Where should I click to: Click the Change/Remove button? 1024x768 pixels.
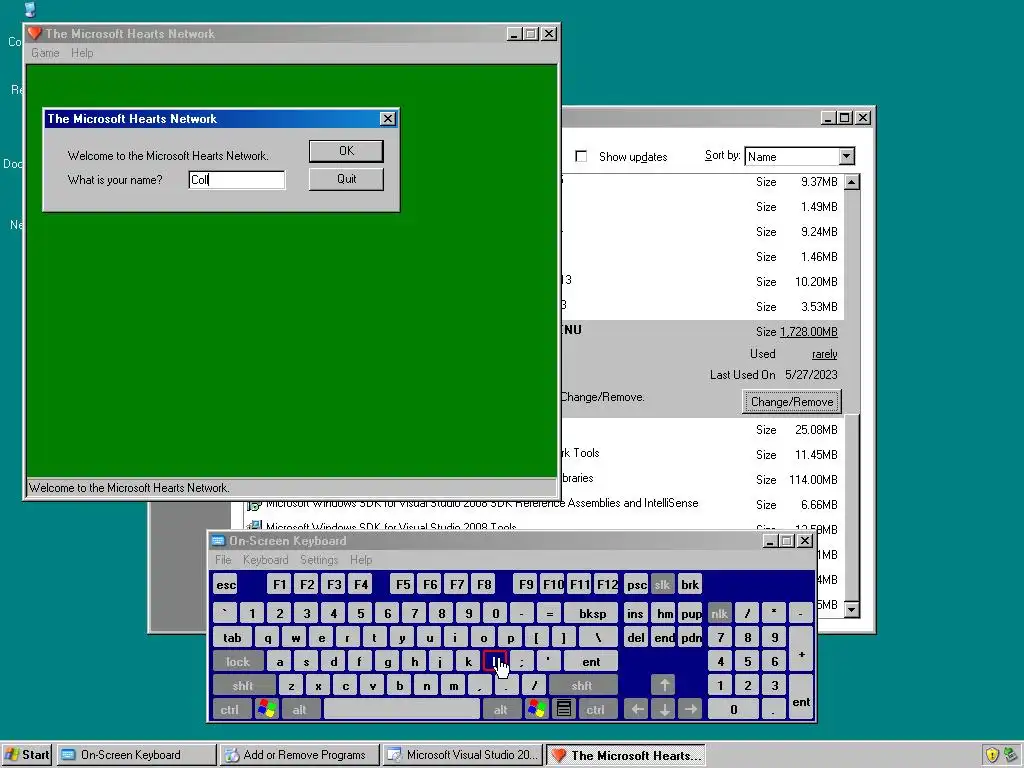[x=792, y=402]
